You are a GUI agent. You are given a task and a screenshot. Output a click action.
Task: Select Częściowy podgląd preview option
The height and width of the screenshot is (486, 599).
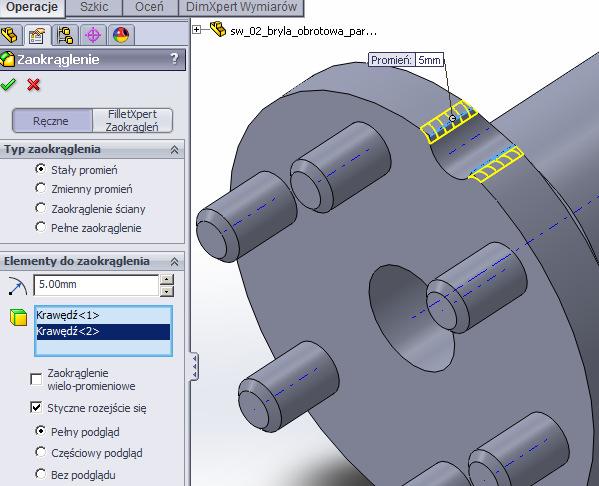(x=40, y=452)
